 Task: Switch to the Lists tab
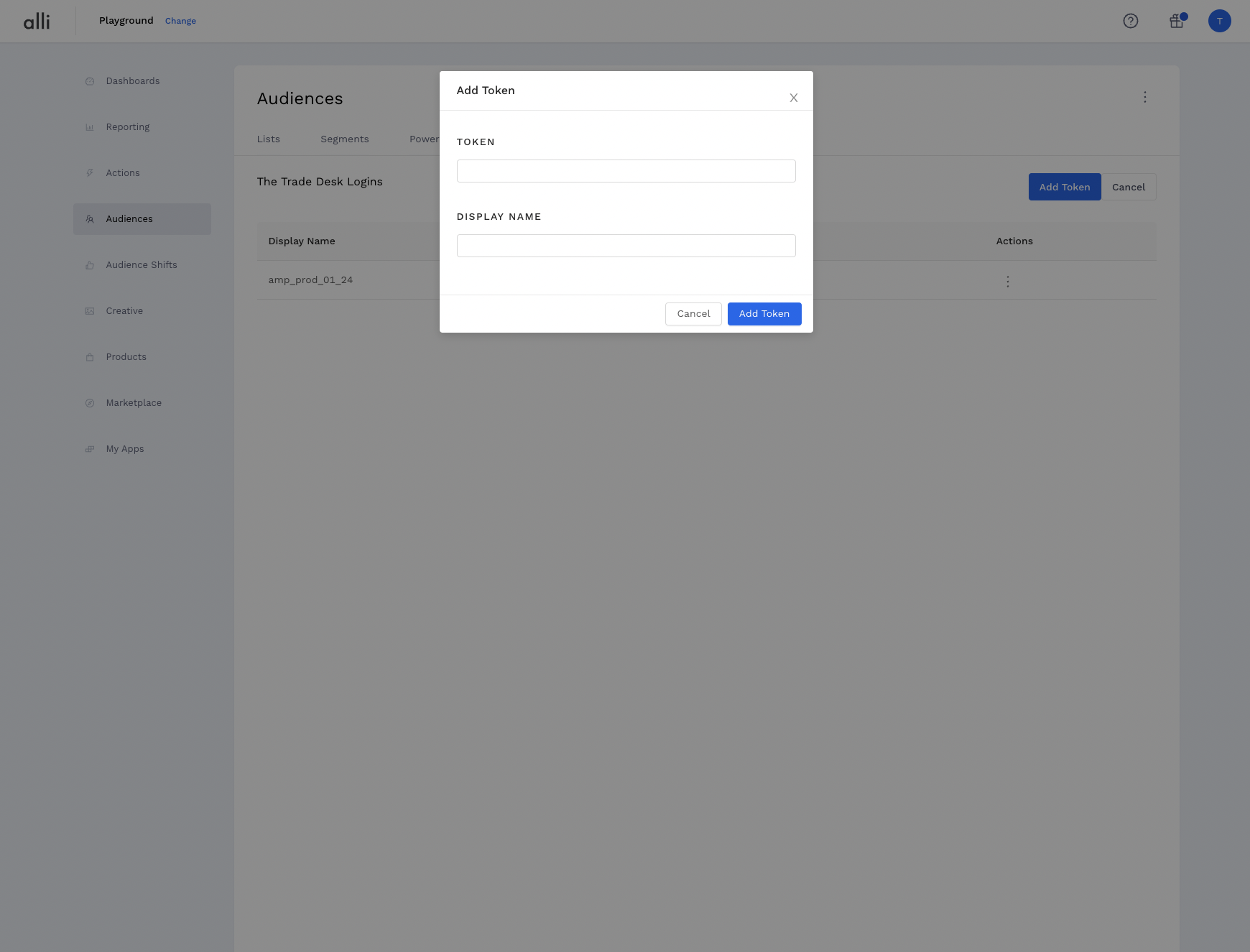tap(269, 139)
